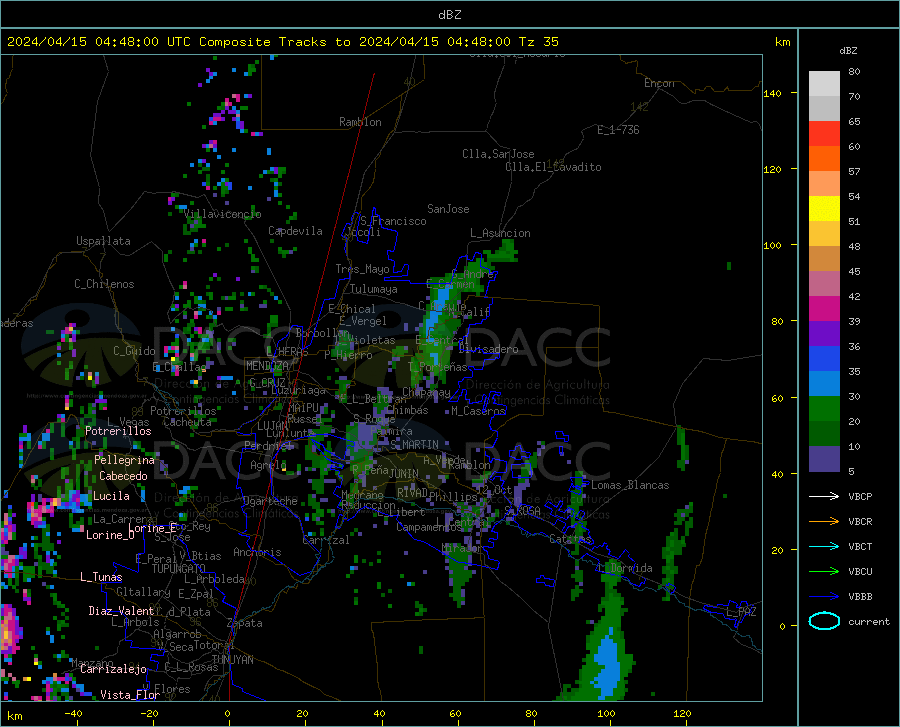
Task: Click the orange VBCR arrow icon
Action: coord(824,522)
